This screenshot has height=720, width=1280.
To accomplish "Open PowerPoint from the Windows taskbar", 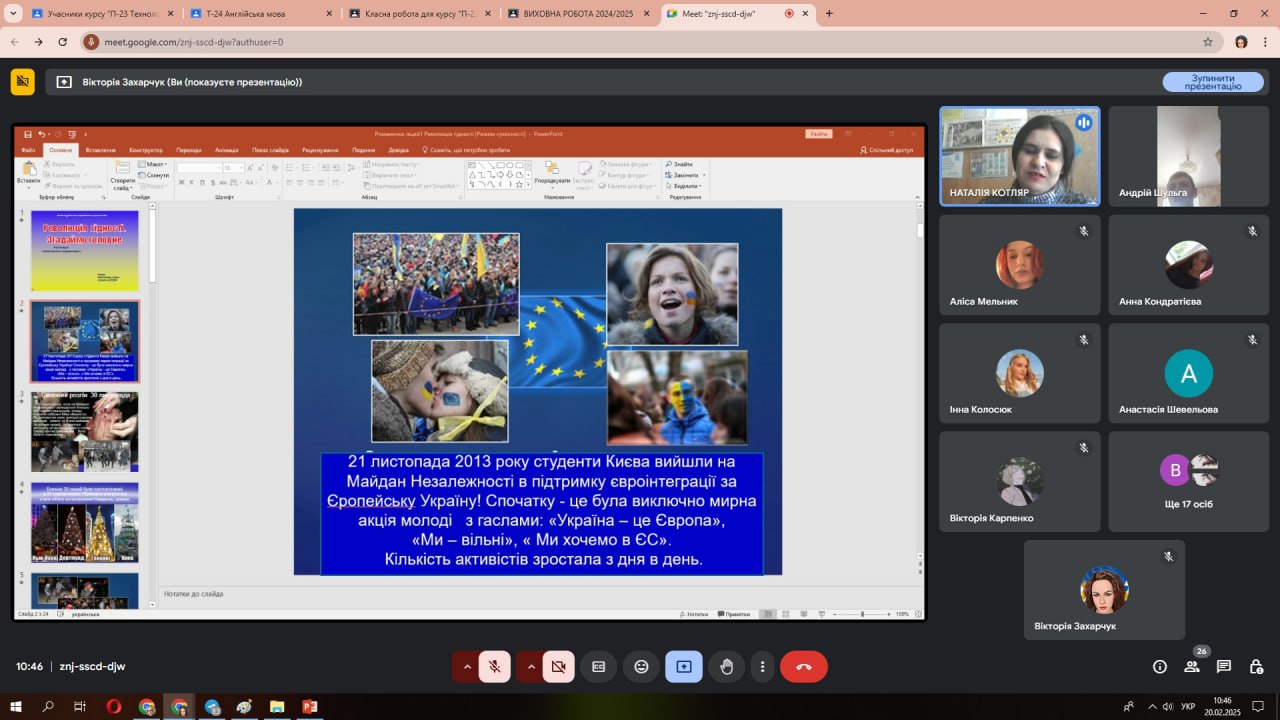I will point(310,707).
